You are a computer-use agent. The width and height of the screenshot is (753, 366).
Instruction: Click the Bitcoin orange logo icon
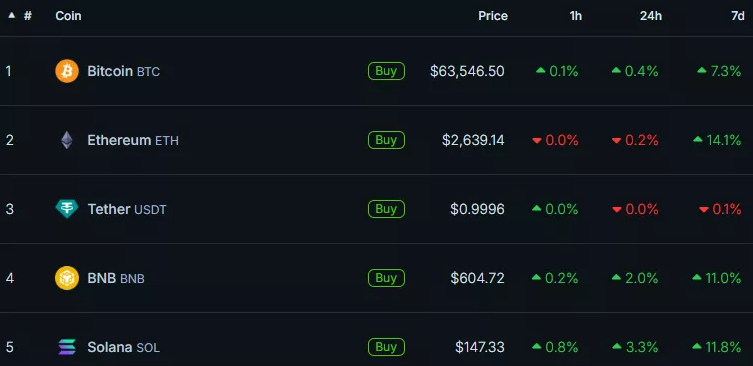[67, 71]
